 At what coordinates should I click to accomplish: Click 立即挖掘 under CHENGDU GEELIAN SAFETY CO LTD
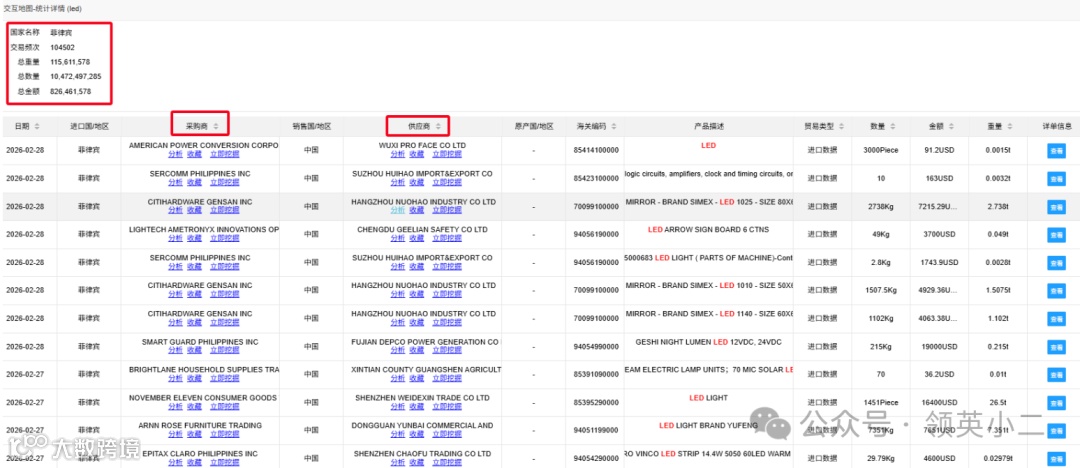tap(447, 238)
